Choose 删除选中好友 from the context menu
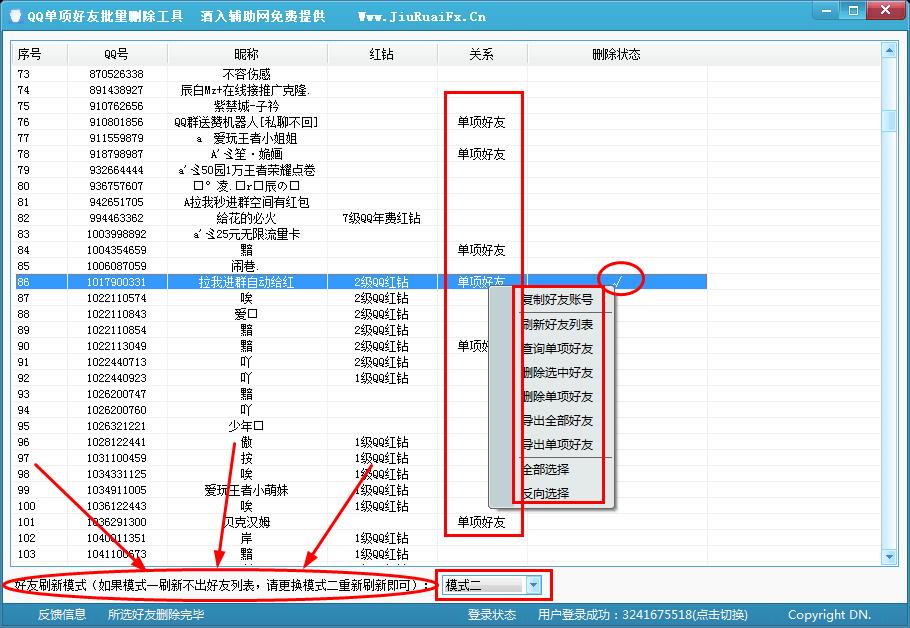The height and width of the screenshot is (628, 910). [557, 373]
